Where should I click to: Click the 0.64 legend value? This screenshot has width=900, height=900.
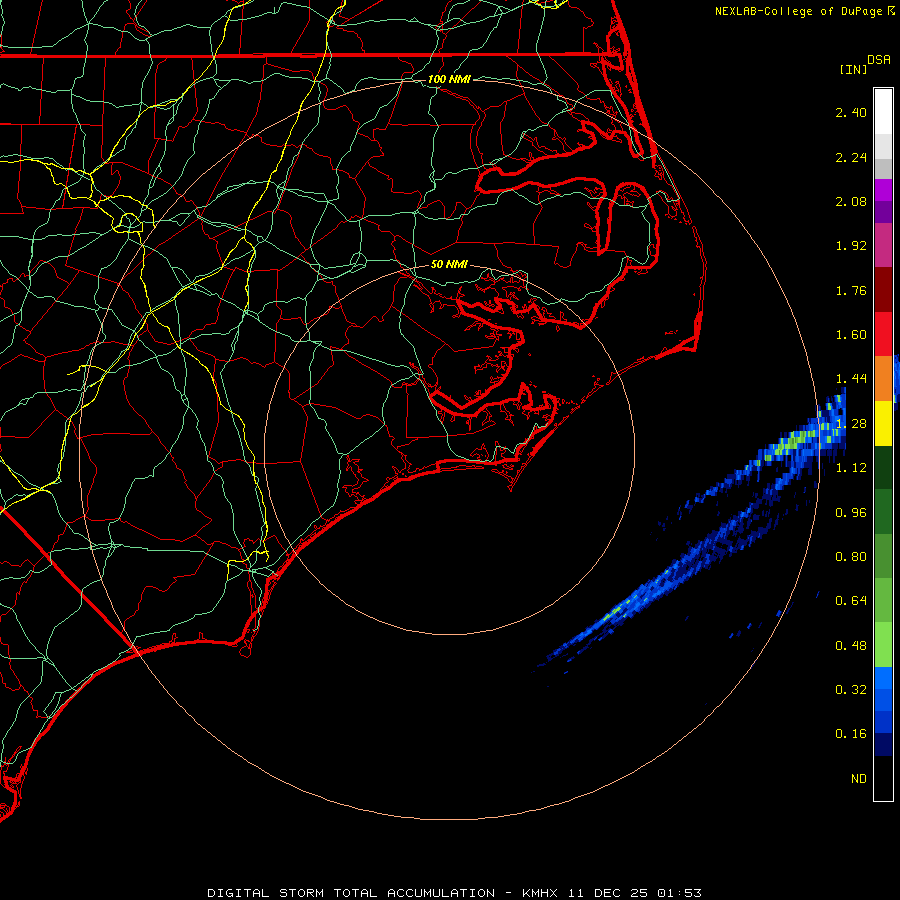(851, 601)
